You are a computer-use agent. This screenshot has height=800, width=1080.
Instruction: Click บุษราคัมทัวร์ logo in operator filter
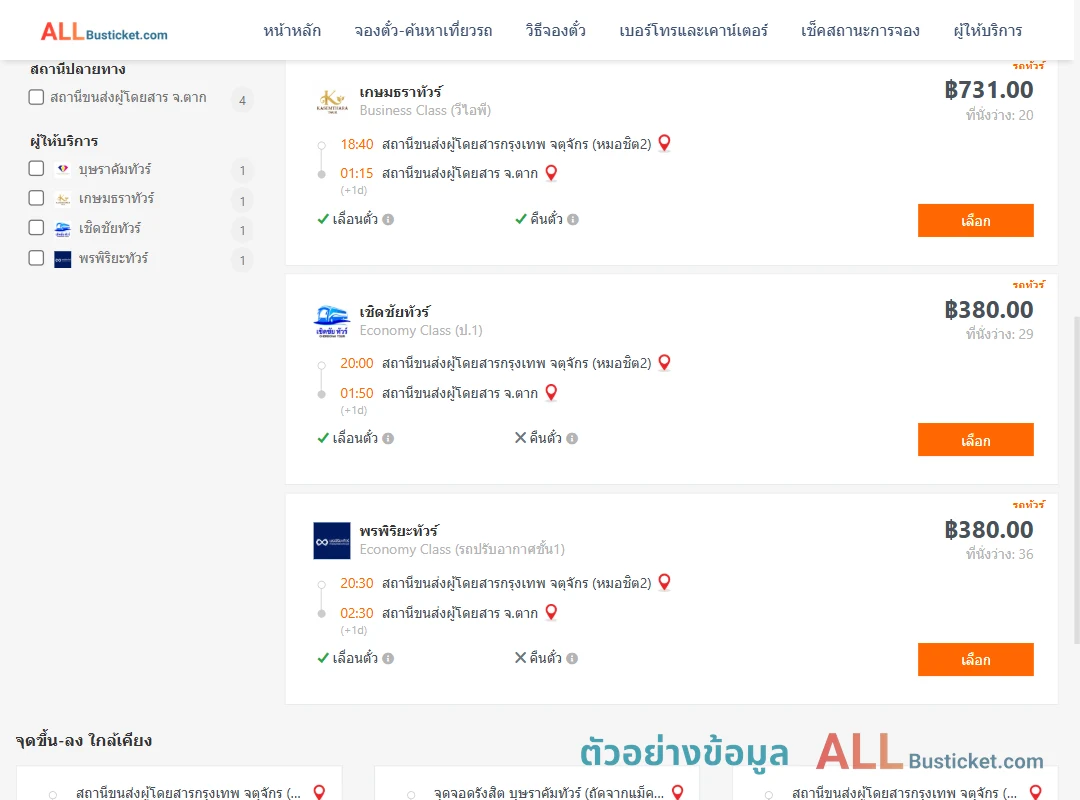click(63, 169)
